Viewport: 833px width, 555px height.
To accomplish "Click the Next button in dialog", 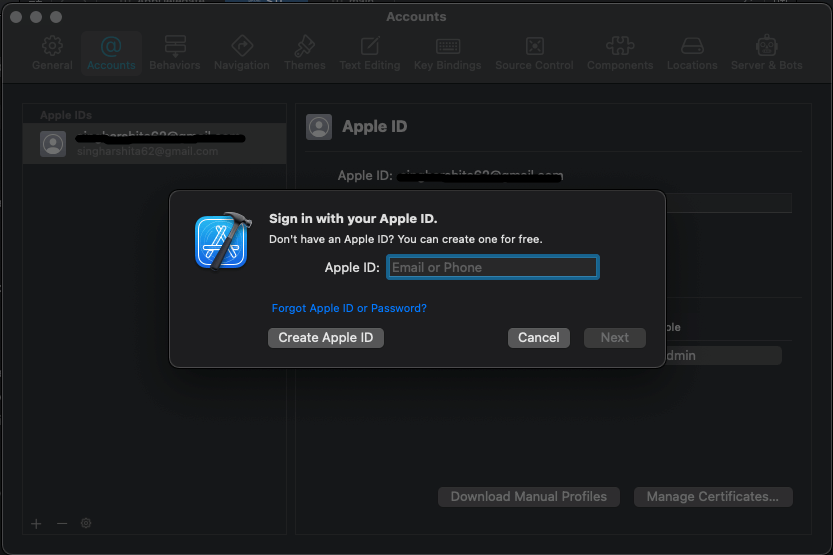I will pyautogui.click(x=615, y=338).
